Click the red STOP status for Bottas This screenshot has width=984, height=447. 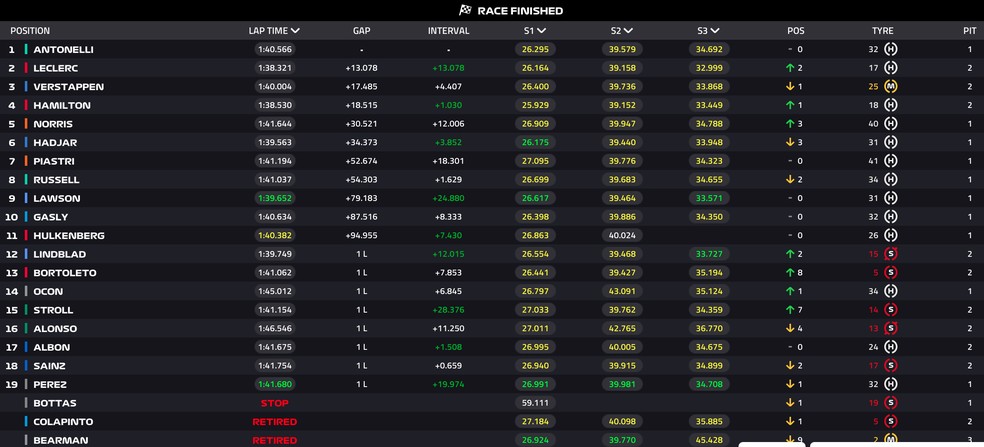point(275,403)
